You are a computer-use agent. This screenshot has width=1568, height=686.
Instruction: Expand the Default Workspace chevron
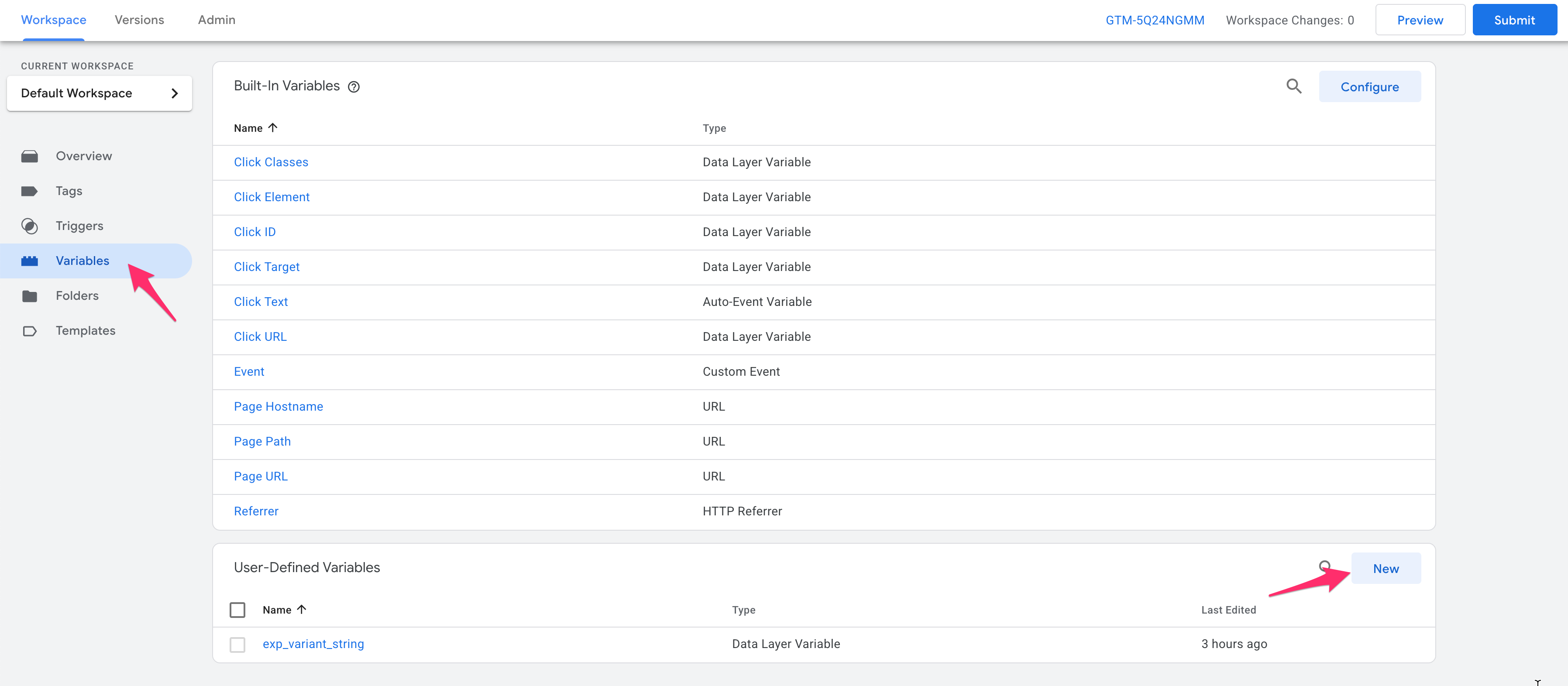coord(175,93)
